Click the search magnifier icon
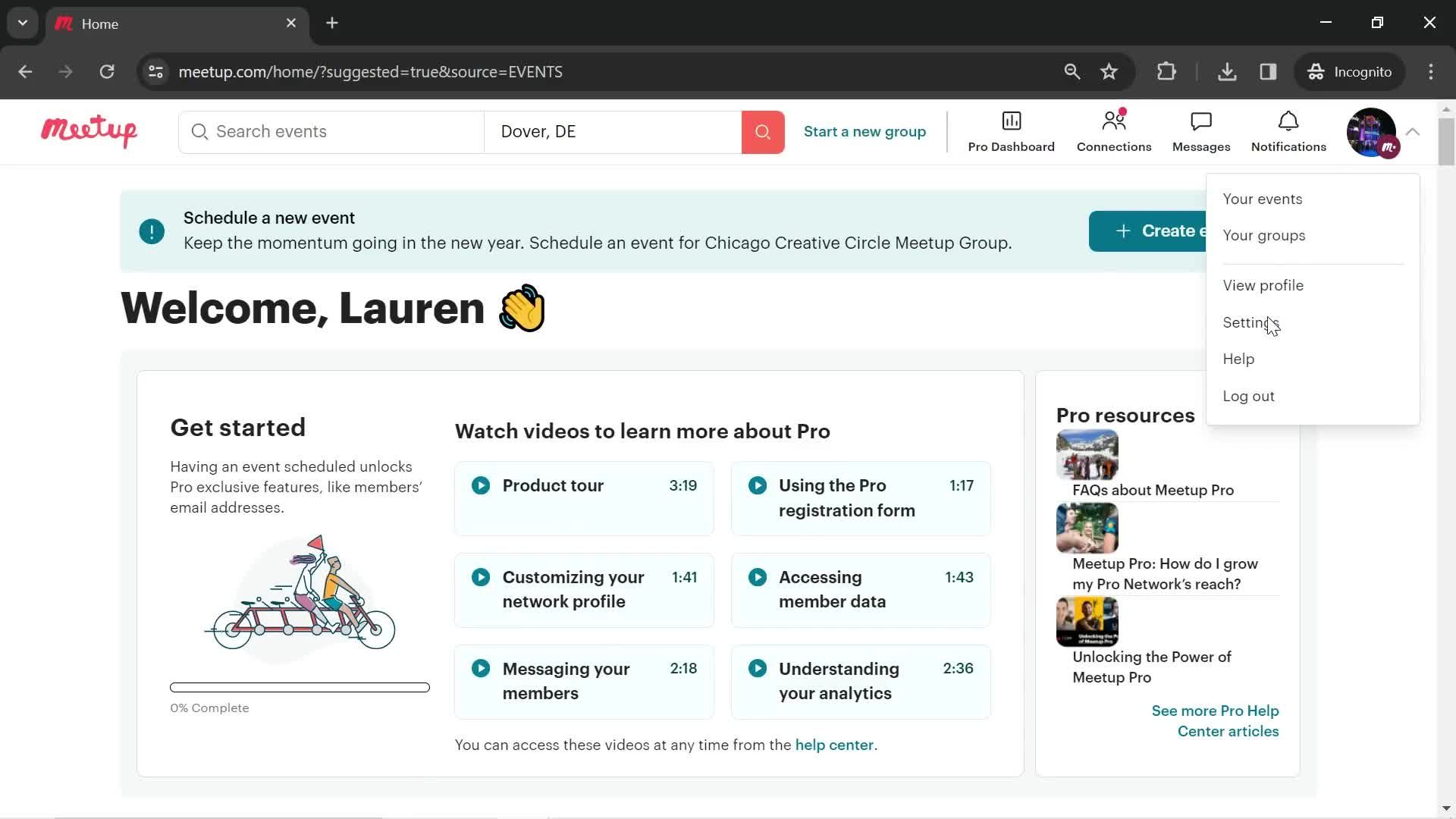1456x819 pixels. tap(762, 131)
